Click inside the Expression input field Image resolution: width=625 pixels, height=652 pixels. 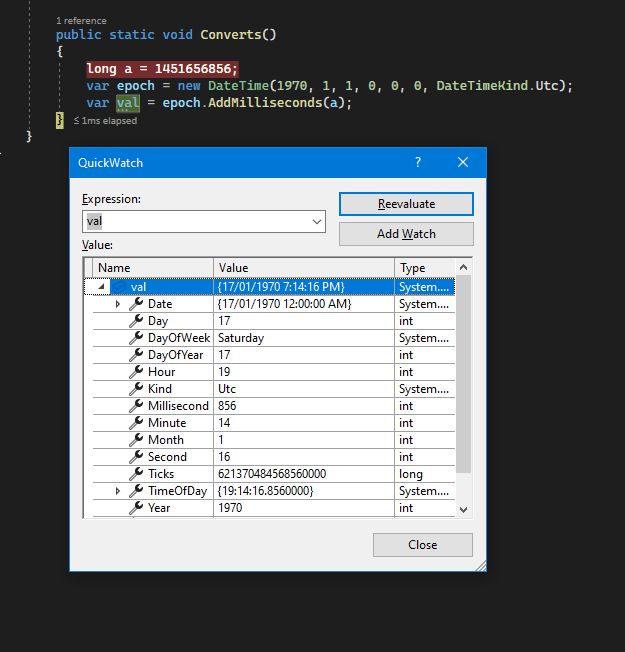pyautogui.click(x=196, y=222)
